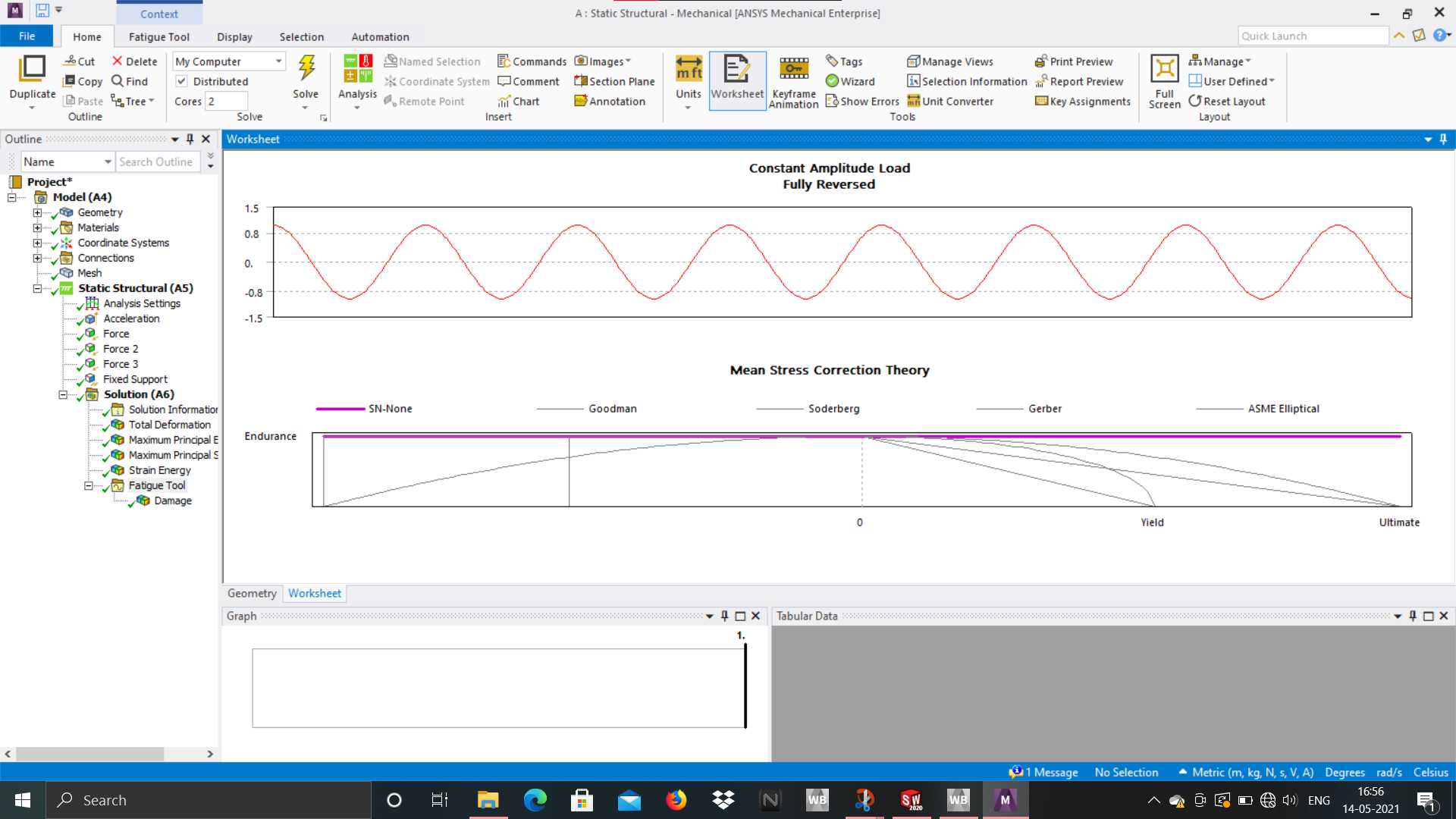Pin the Outline panel
This screenshot has width=1456, height=819.
190,139
